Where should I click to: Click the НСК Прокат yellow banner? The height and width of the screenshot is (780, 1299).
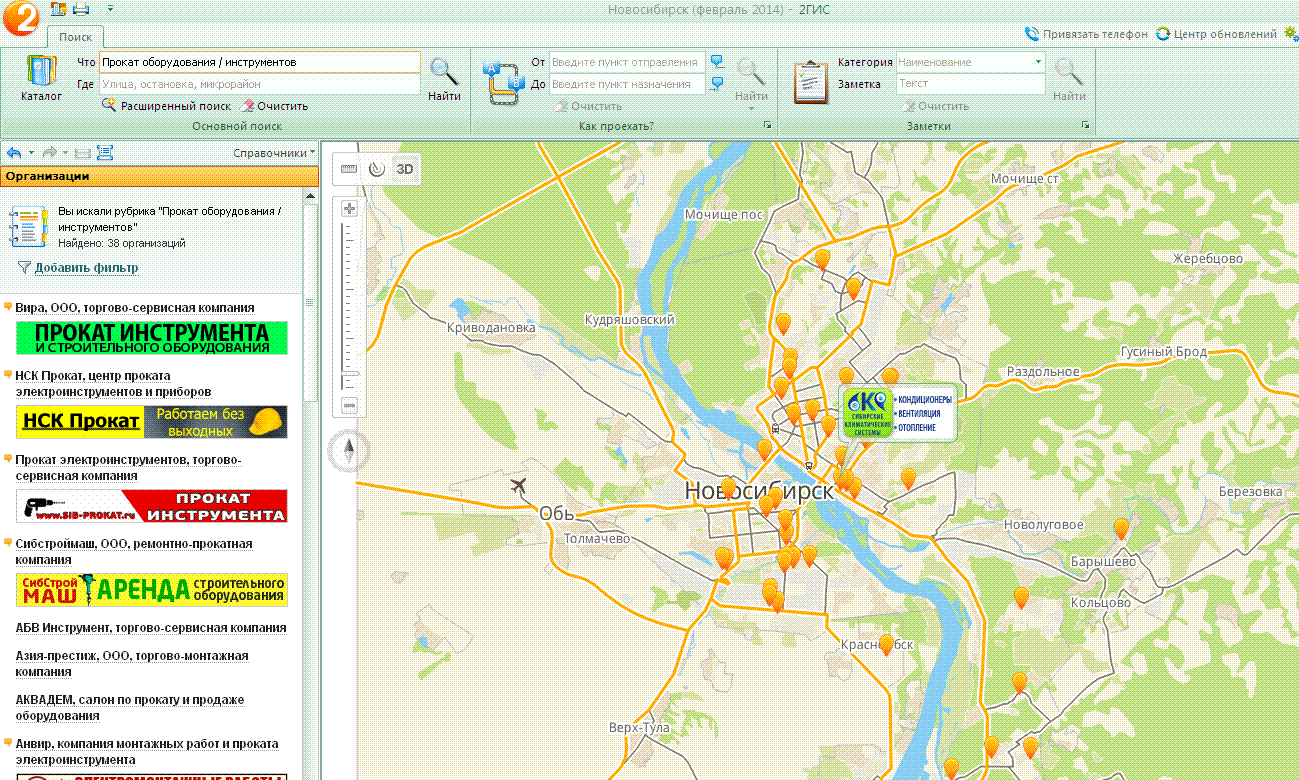pyautogui.click(x=151, y=422)
